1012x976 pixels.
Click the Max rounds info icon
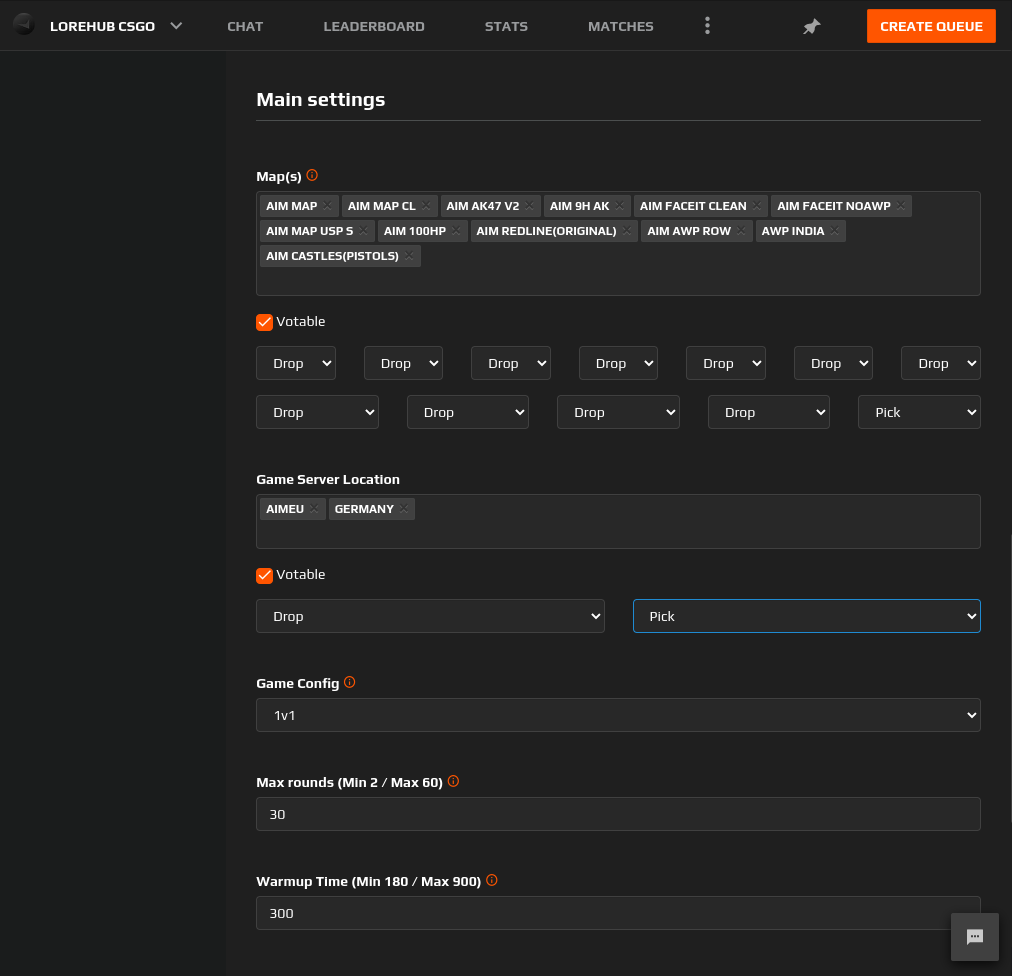(453, 781)
